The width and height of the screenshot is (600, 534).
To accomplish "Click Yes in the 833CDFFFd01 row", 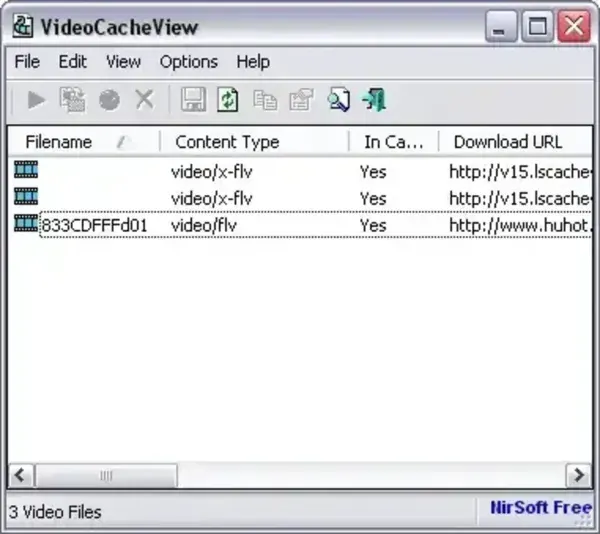I will click(373, 225).
